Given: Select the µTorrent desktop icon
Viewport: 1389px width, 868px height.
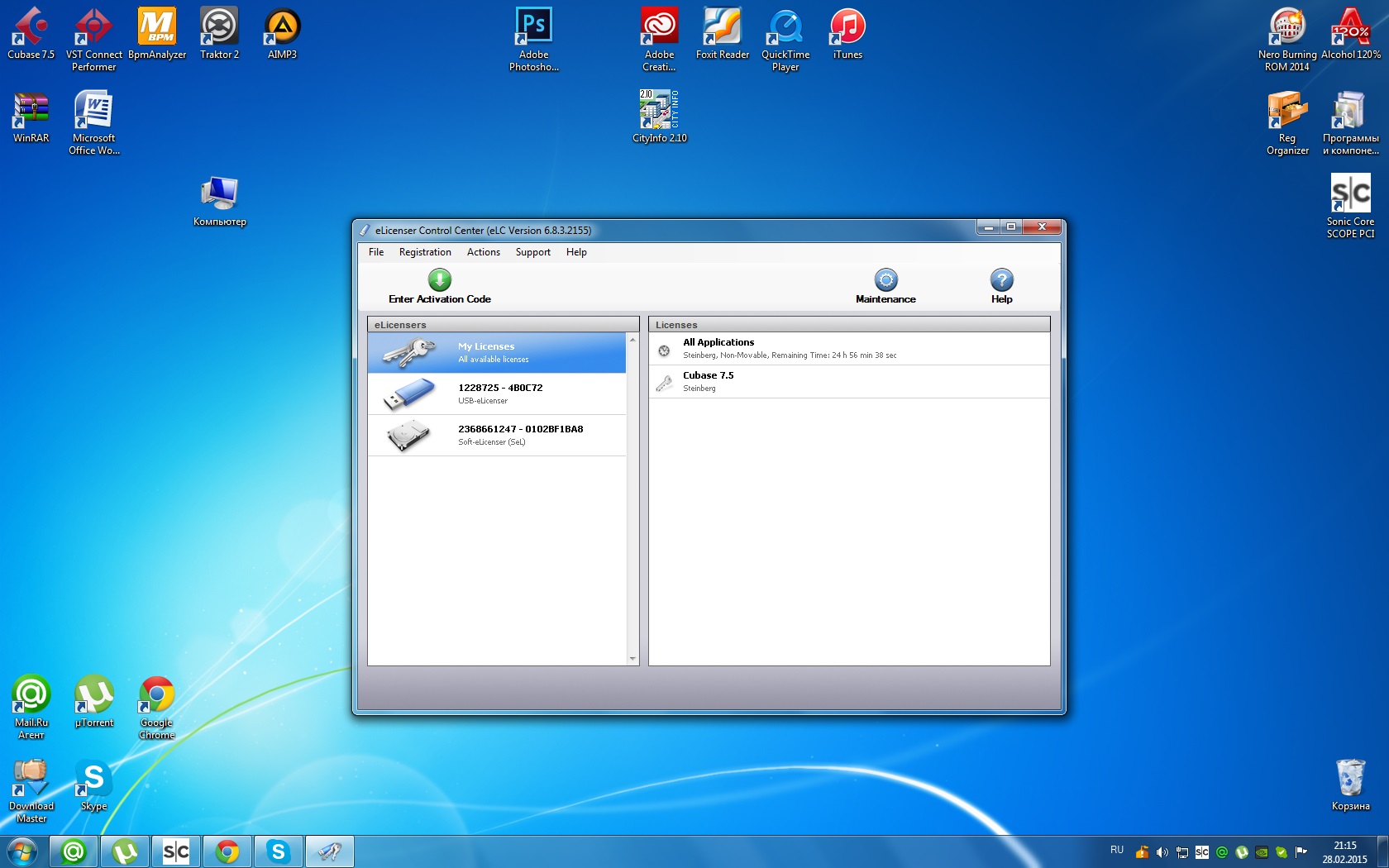Looking at the screenshot, I should [94, 702].
